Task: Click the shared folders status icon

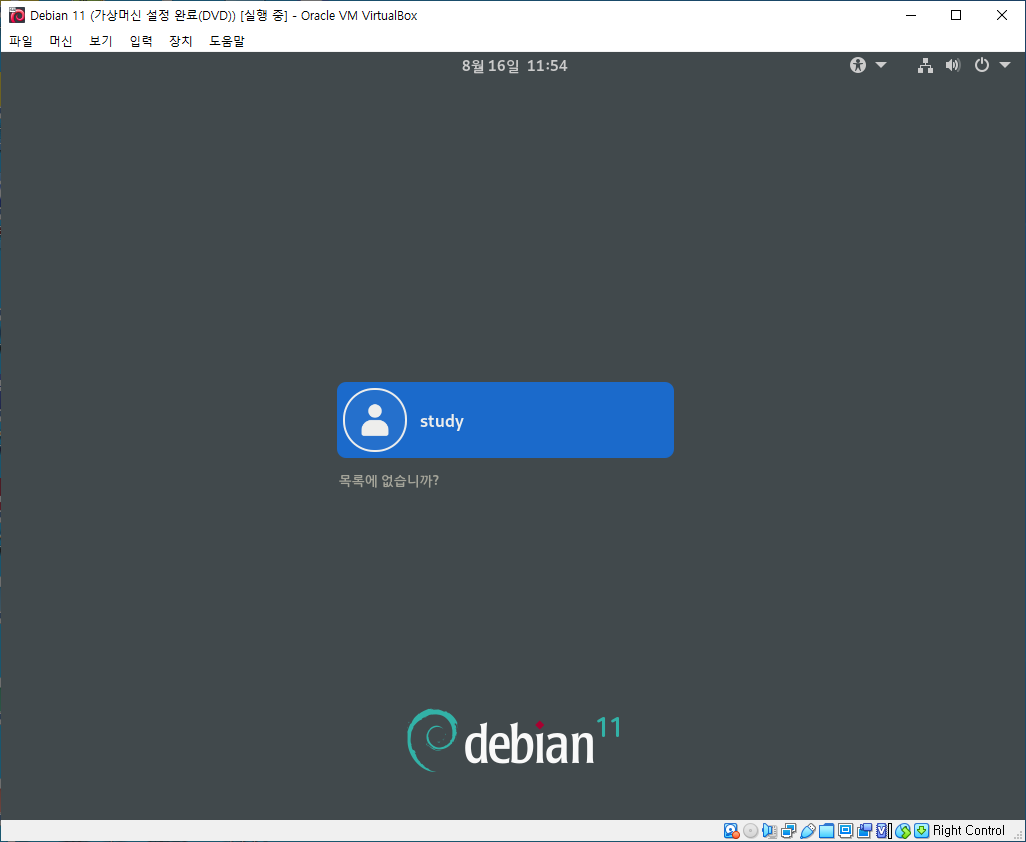Action: tap(826, 830)
